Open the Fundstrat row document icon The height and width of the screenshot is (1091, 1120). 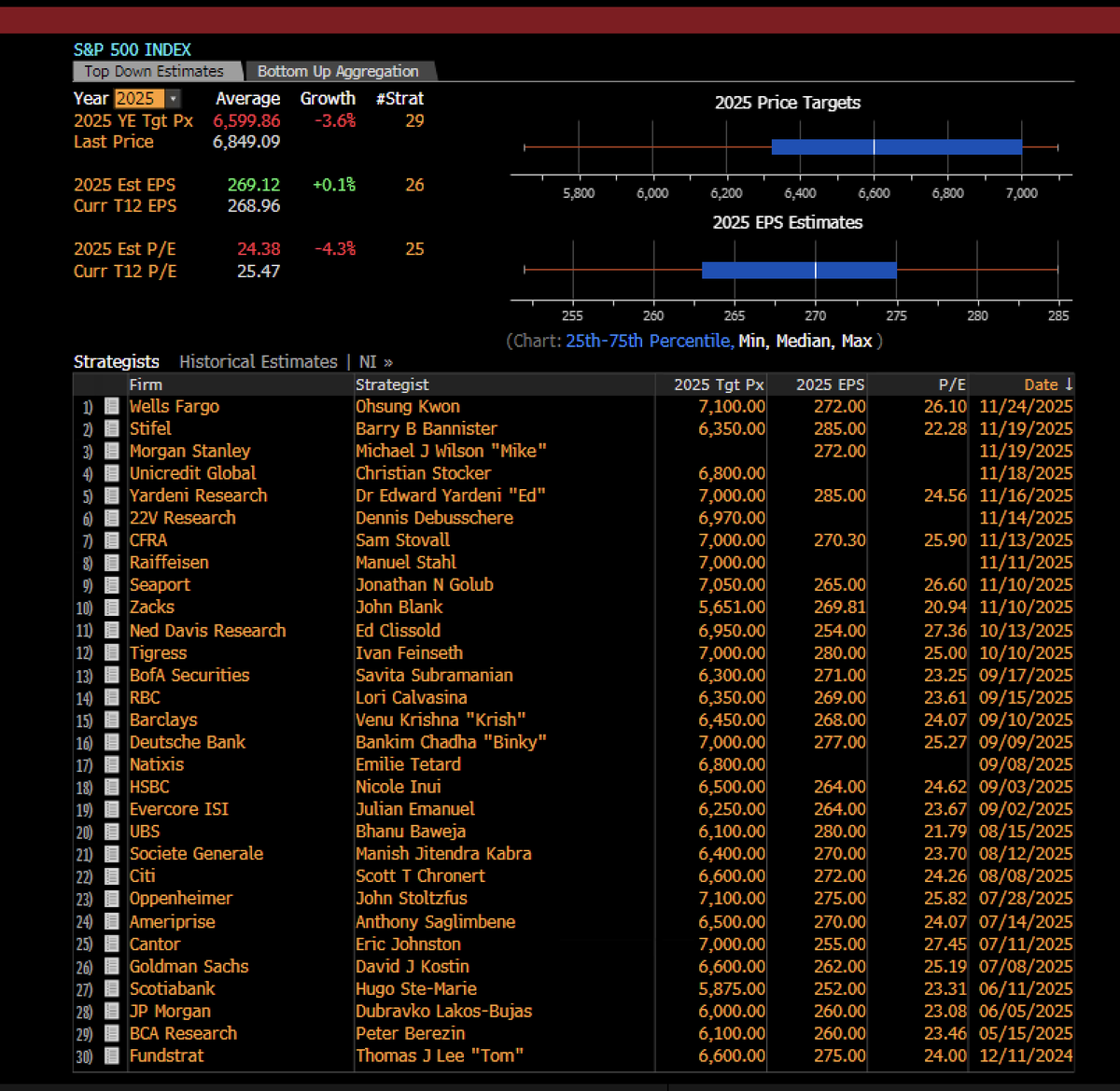(x=112, y=1056)
